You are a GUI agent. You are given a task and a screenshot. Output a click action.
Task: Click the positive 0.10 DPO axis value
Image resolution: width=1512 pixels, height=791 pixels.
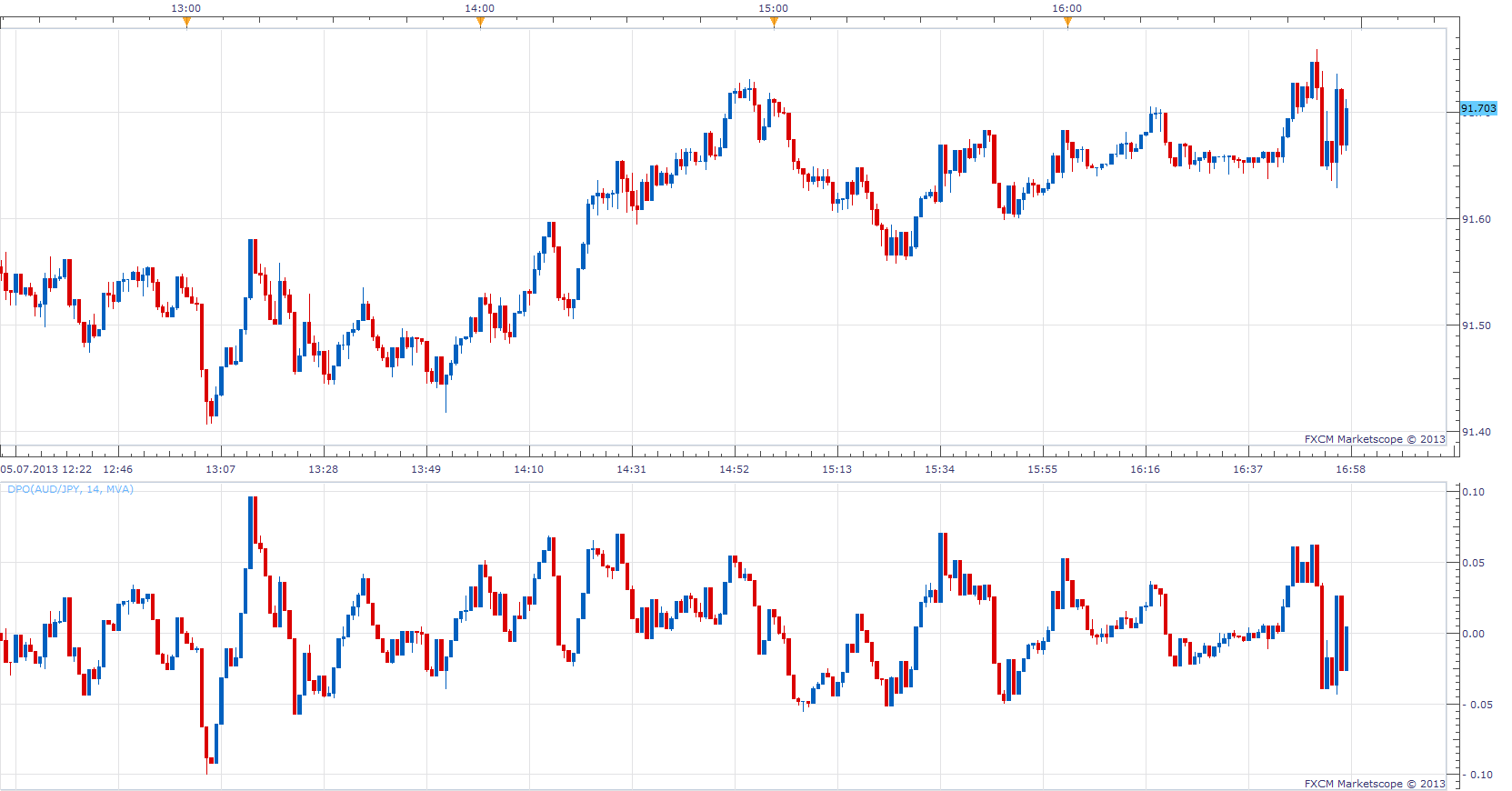coord(1473,492)
